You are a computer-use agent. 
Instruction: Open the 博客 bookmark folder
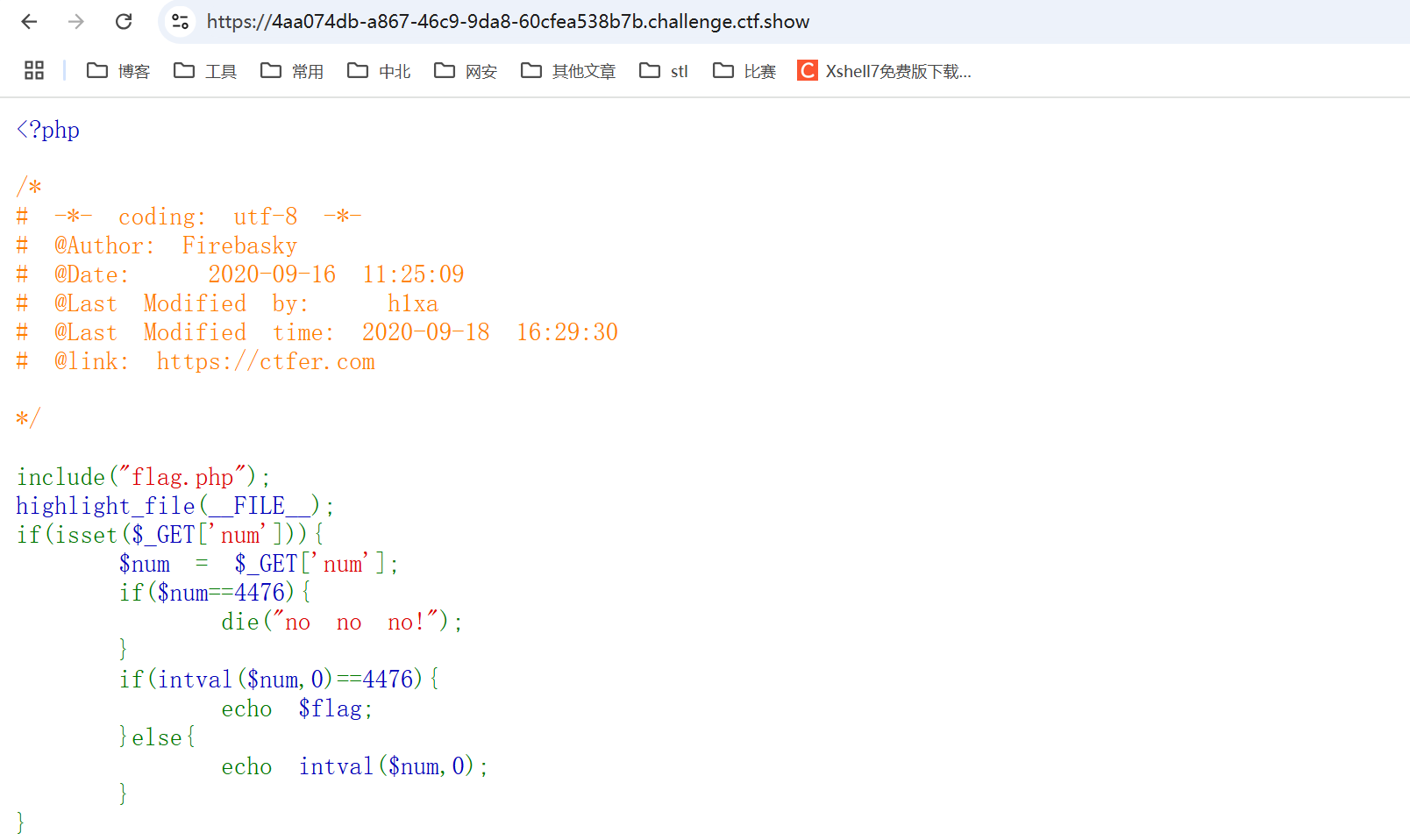pos(118,71)
